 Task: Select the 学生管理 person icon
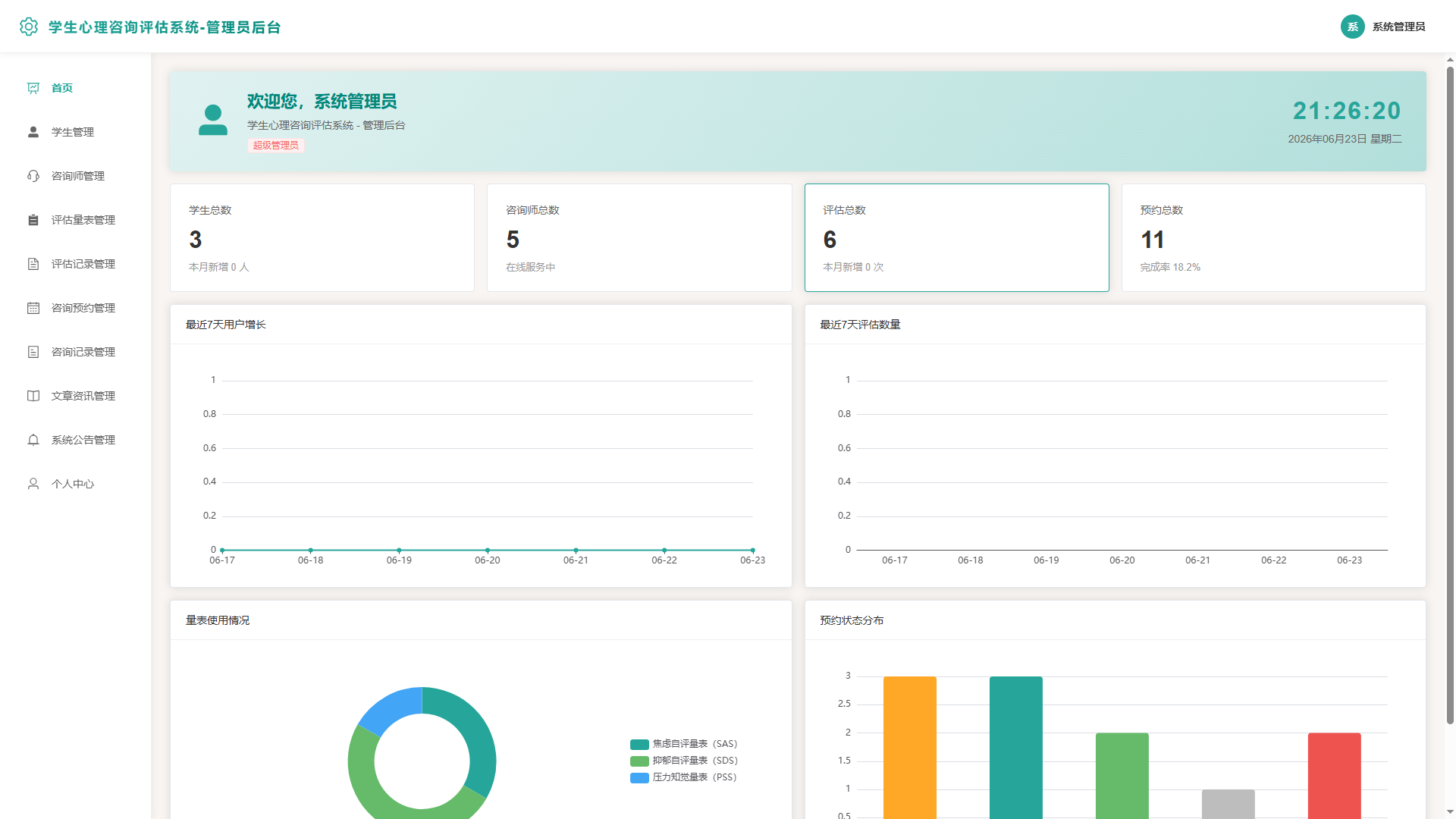[33, 132]
